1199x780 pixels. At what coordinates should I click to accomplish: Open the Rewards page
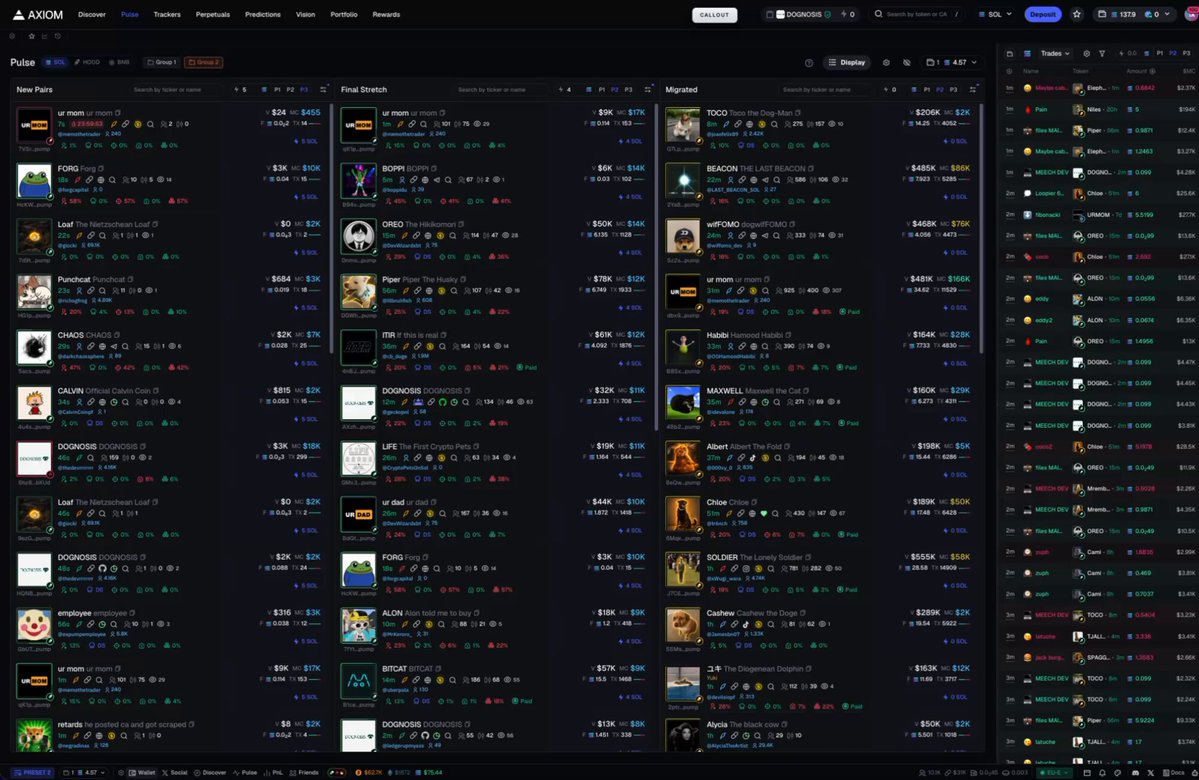coord(386,15)
